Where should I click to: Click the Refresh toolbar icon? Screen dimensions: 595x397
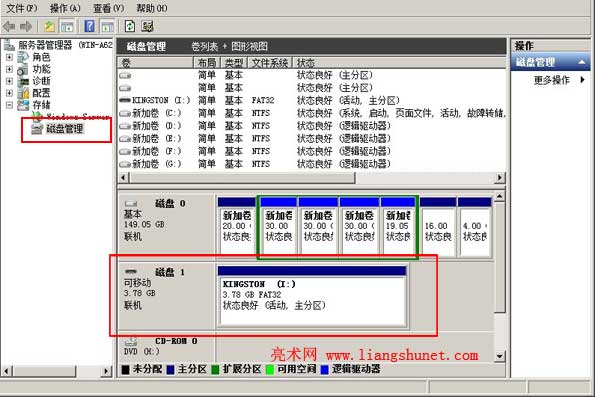click(x=130, y=26)
